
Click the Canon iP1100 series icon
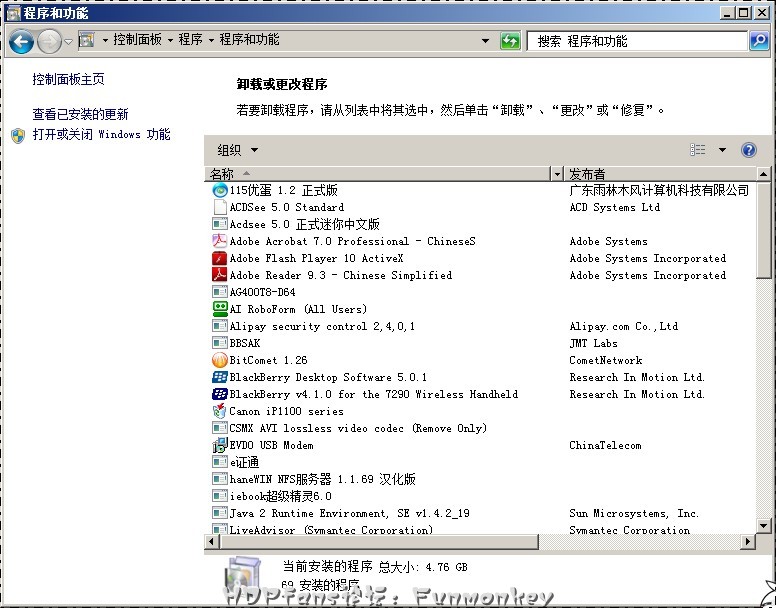pos(220,411)
